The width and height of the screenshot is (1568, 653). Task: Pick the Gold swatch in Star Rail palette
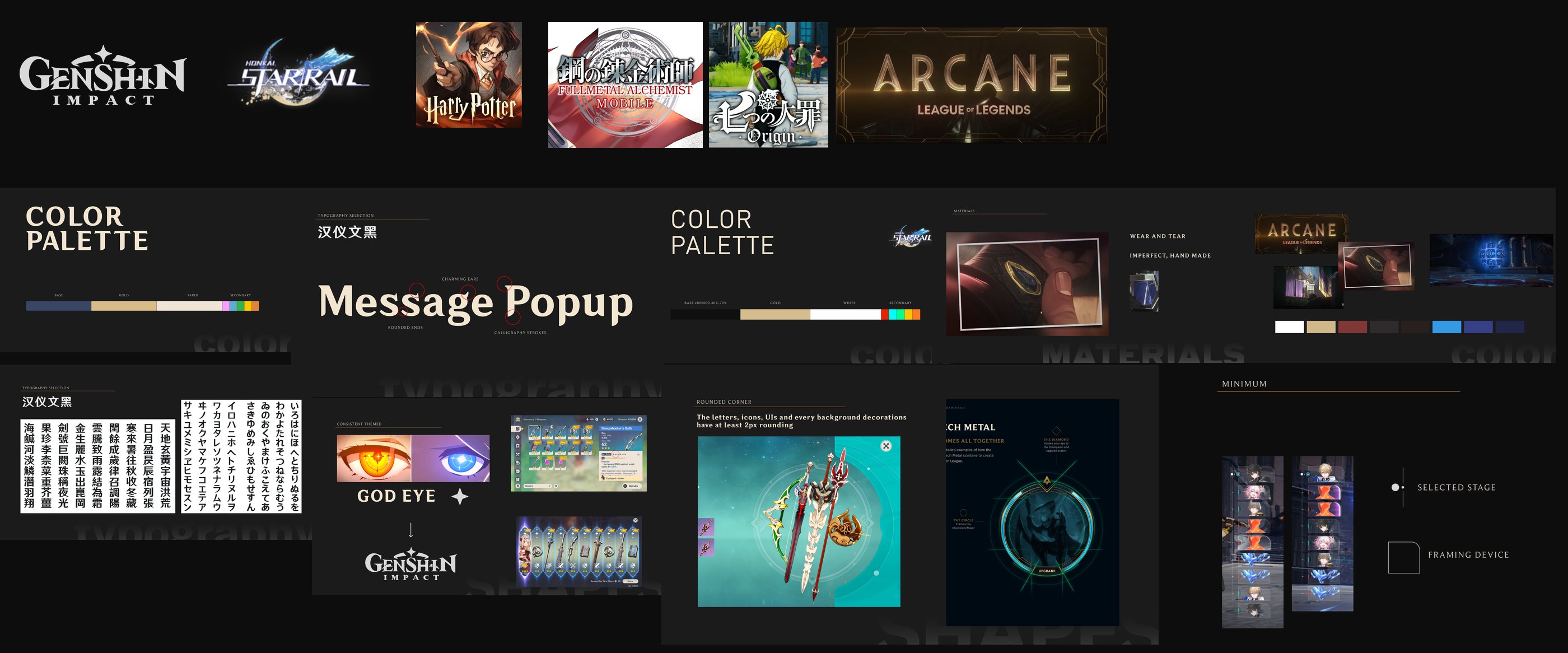[x=775, y=315]
